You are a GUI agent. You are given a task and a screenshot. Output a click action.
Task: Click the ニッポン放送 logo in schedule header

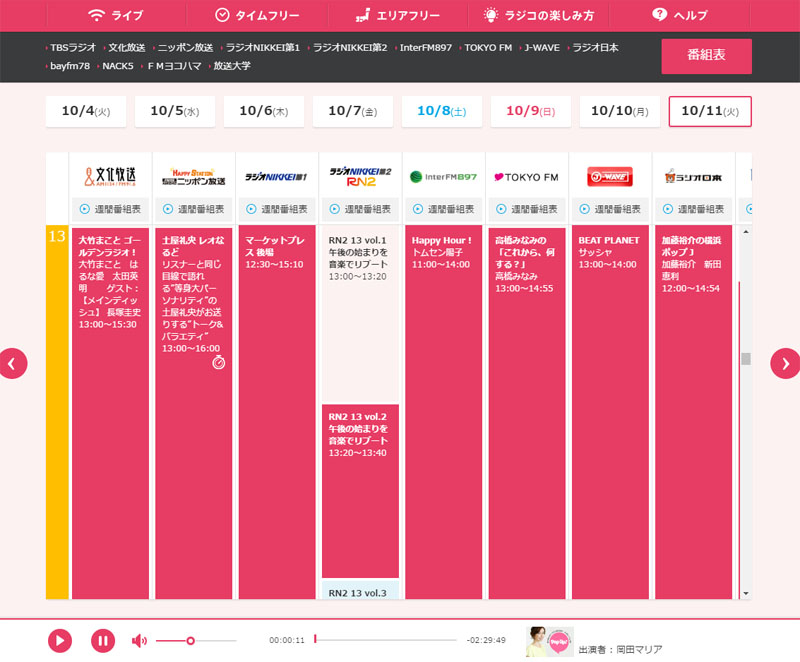[x=193, y=177]
